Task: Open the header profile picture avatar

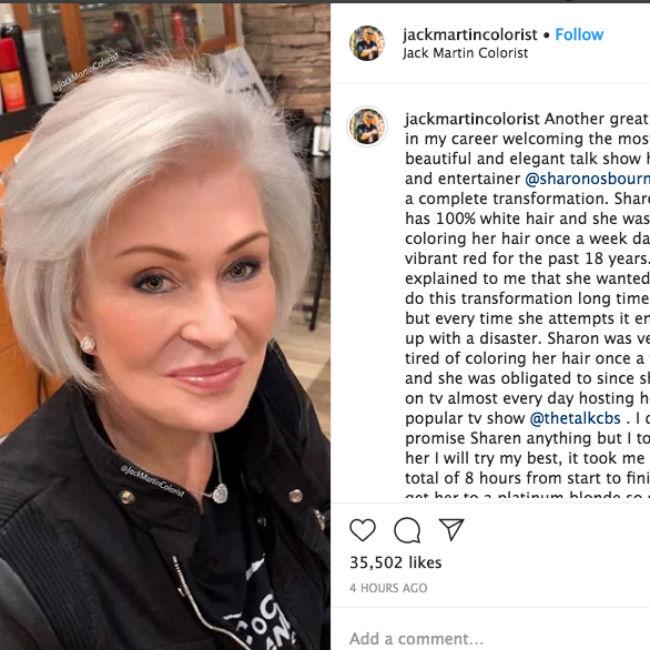Action: (367, 43)
